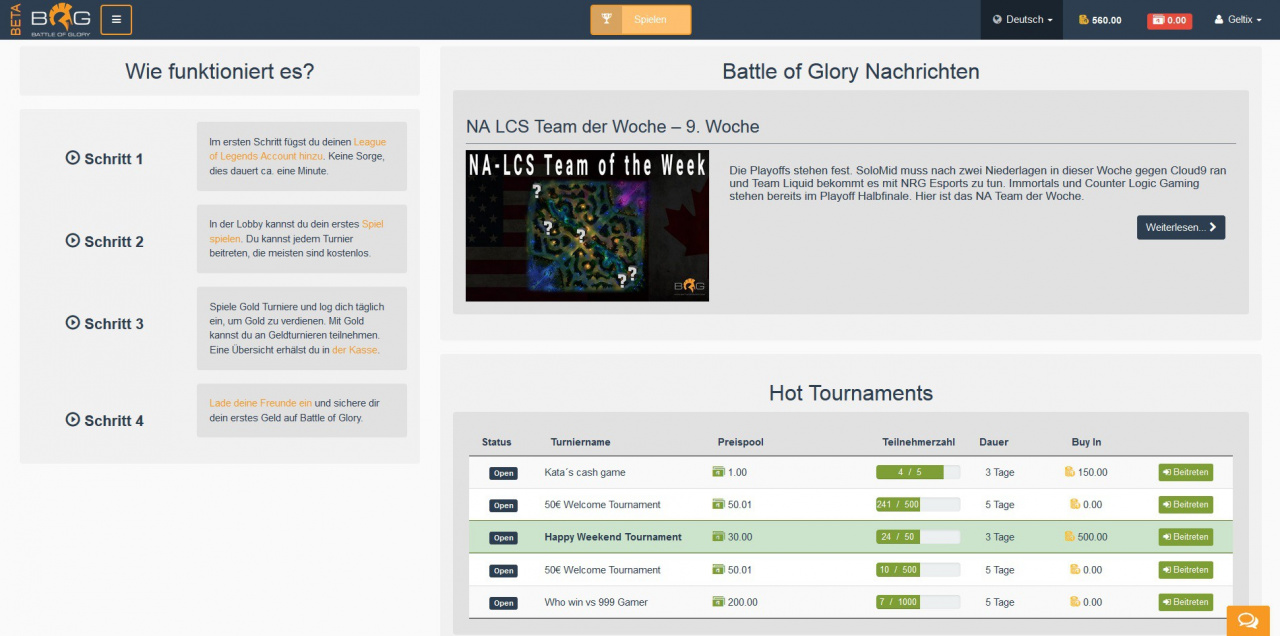Screen dimensions: 1280x636
Task: Click the 4 / 5 participant progress bar
Action: coord(918,472)
